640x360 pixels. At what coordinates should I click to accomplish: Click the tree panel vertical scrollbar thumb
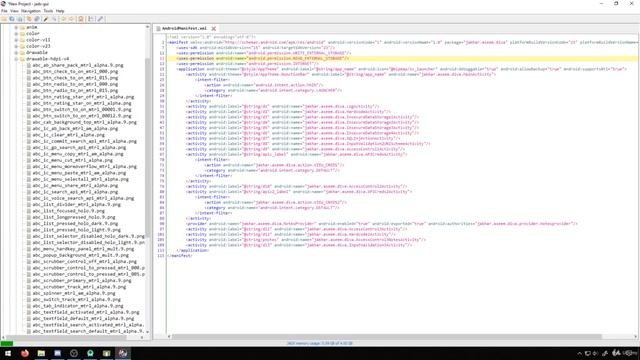(x=147, y=147)
